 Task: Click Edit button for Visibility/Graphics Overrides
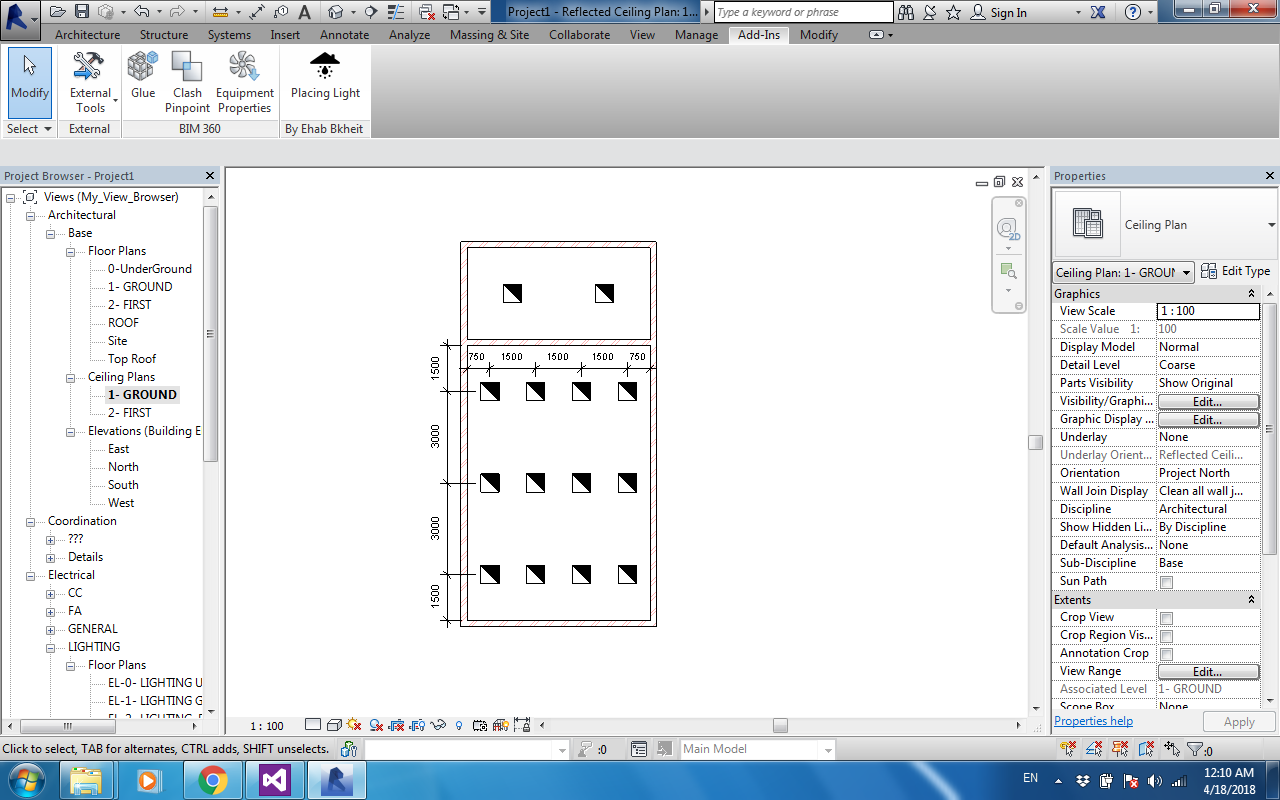click(1208, 401)
